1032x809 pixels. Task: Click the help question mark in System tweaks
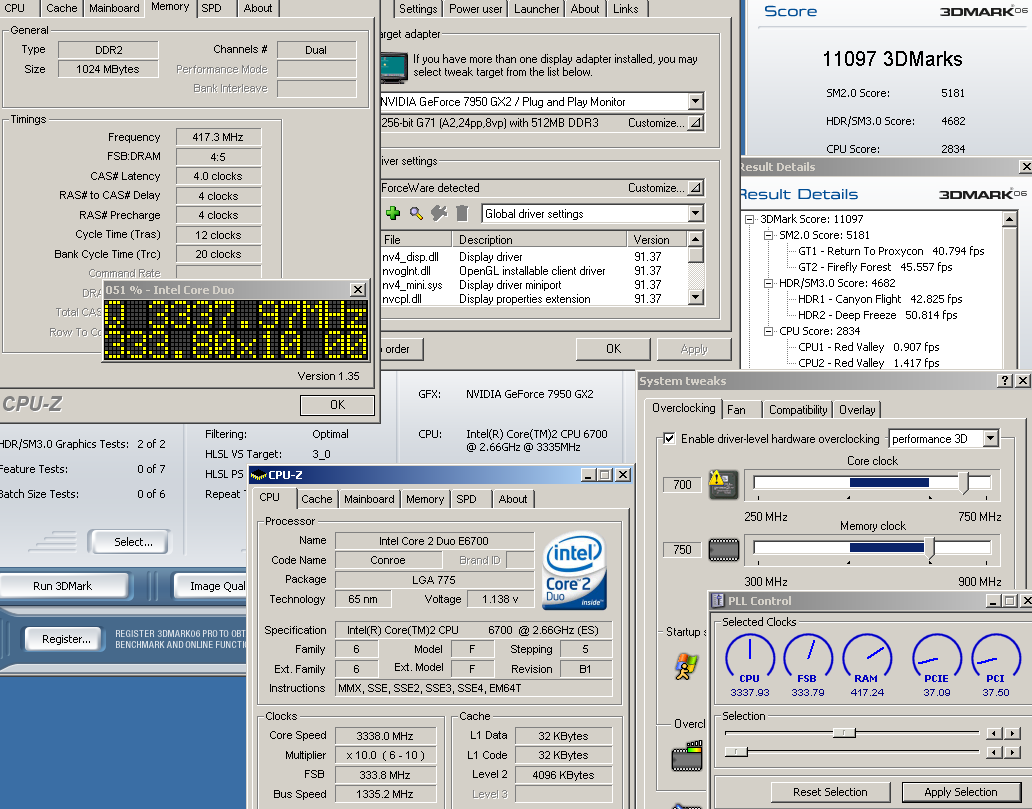click(x=1004, y=380)
